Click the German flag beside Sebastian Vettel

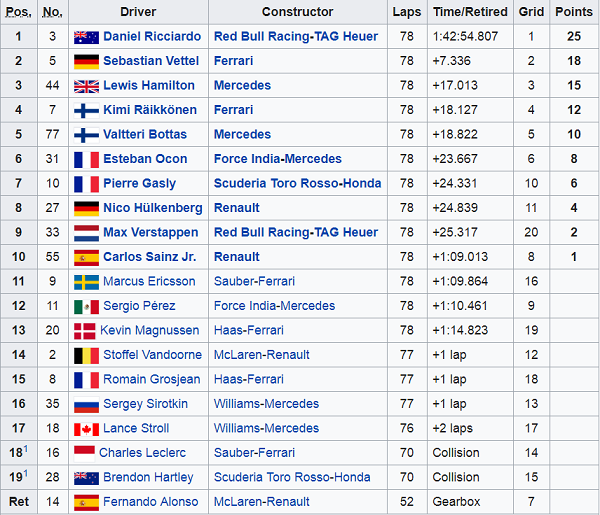(x=86, y=62)
